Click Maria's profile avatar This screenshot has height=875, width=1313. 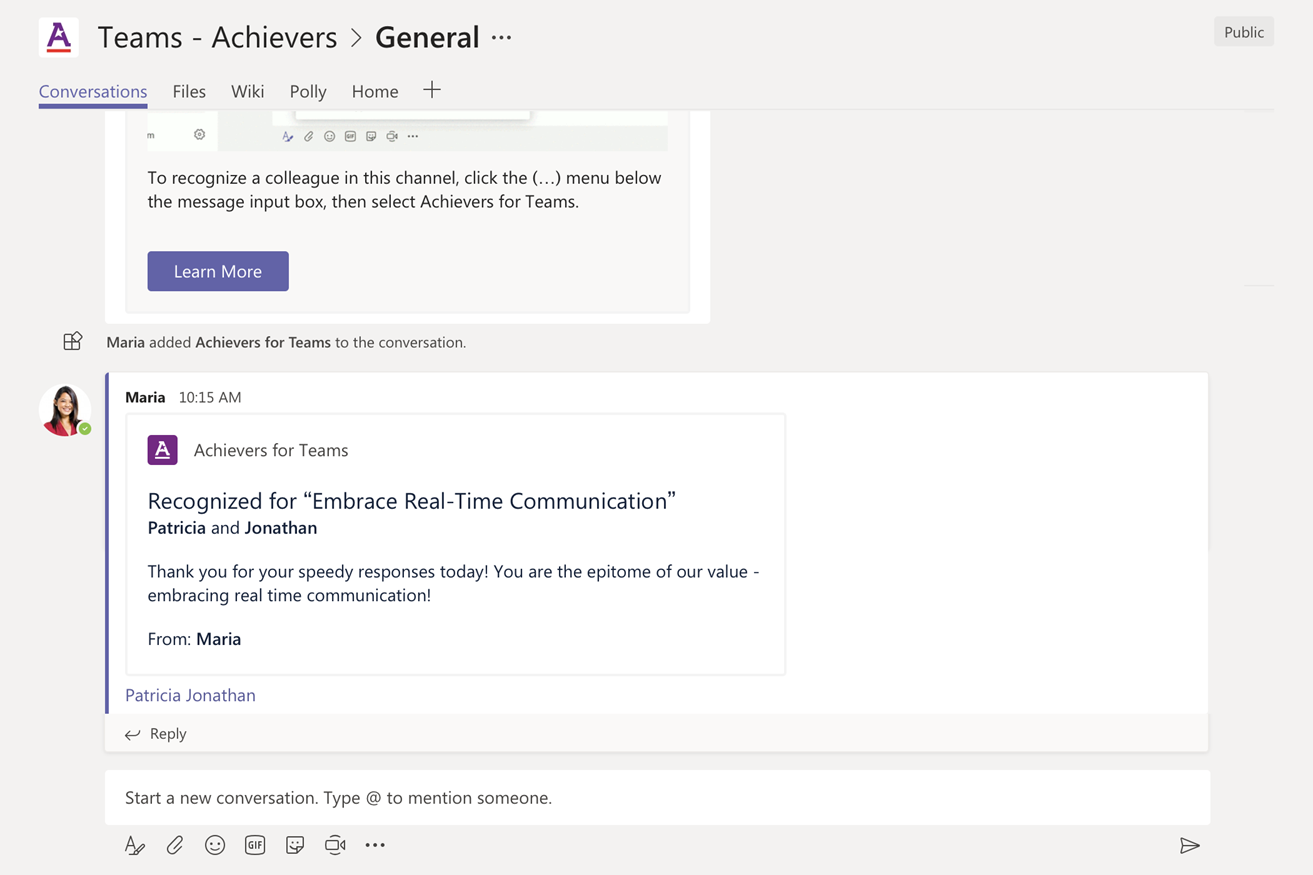tap(65, 409)
